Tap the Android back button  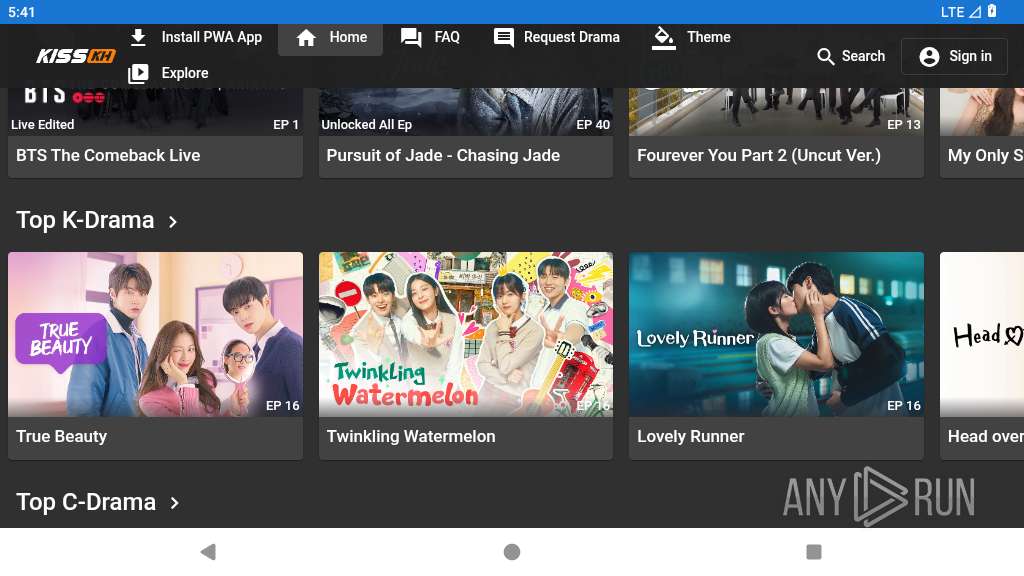(x=208, y=552)
